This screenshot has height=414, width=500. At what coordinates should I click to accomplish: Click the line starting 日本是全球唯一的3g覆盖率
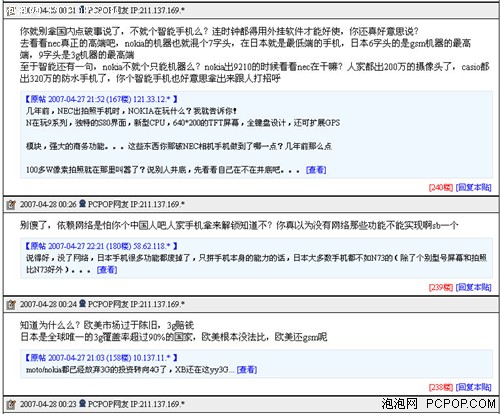pos(173,337)
